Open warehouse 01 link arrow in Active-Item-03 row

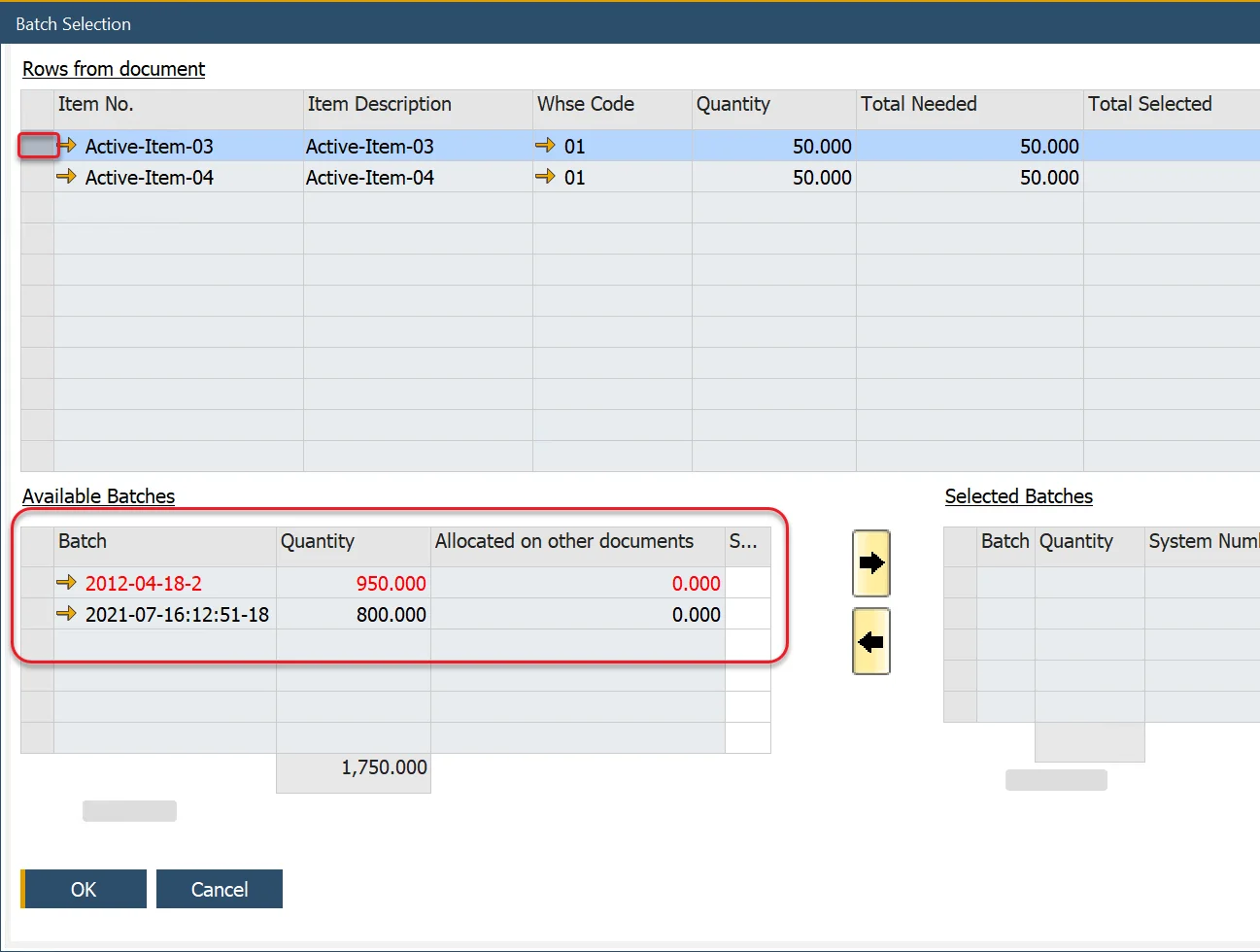coord(546,146)
